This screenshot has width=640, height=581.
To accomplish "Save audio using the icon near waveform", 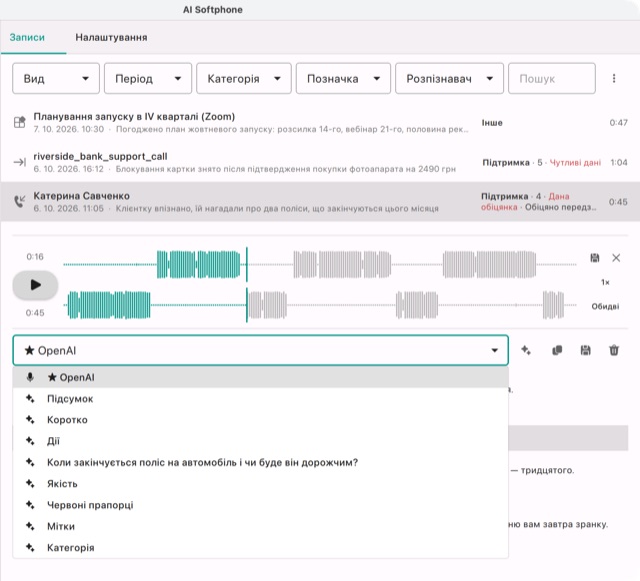I will 595,258.
